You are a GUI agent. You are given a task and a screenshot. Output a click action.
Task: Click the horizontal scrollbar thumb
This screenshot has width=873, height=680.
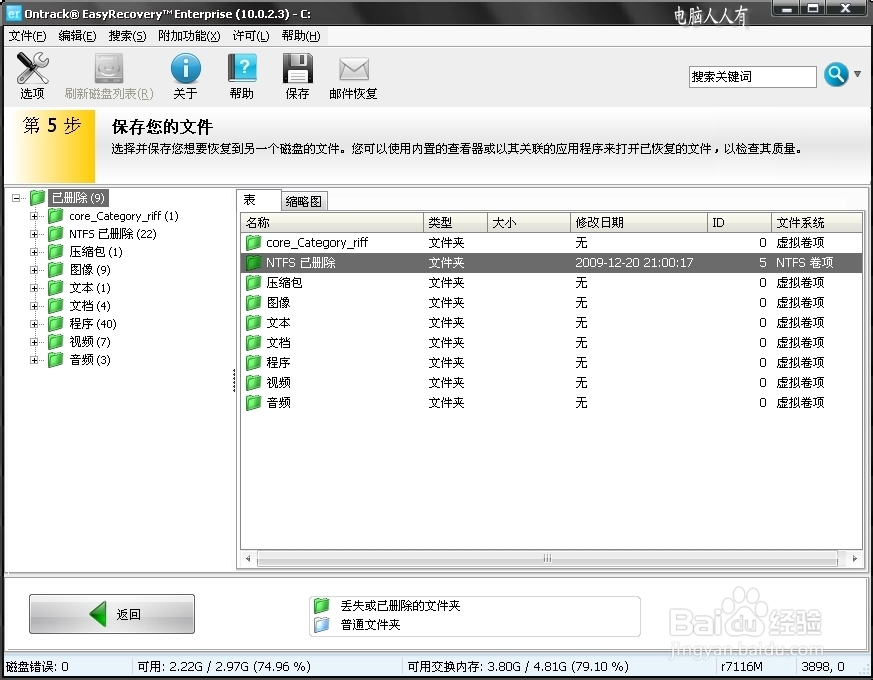(x=547, y=558)
